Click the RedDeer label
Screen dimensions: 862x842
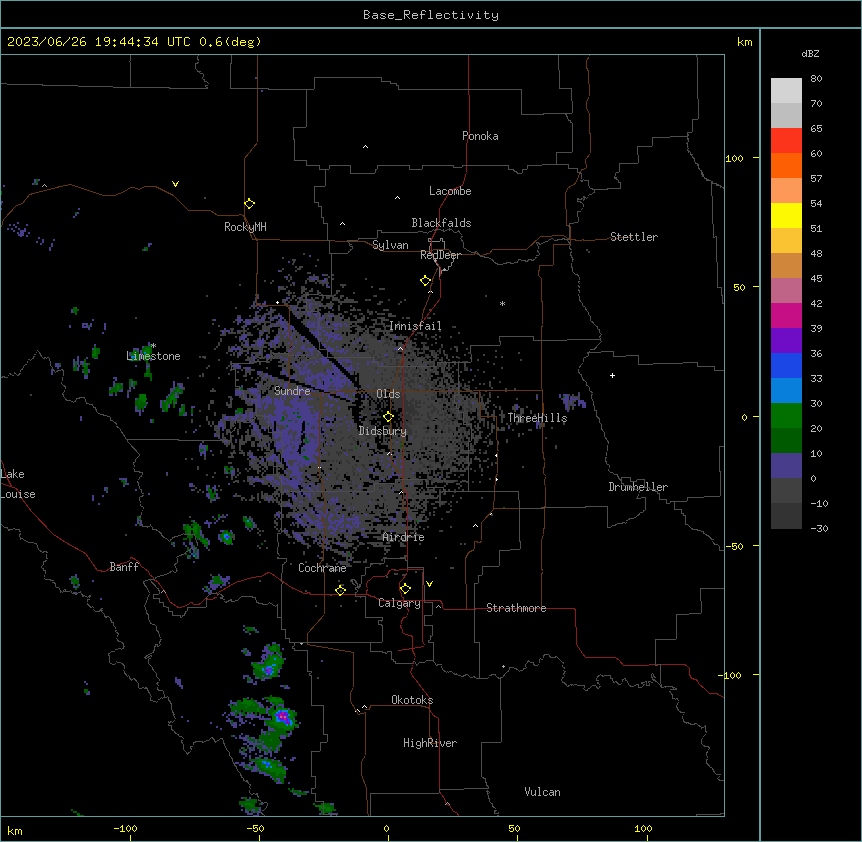[440, 255]
